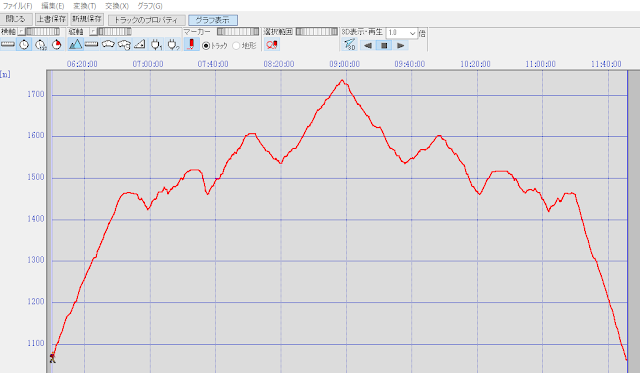Click the 06:20:00 time axis label

tap(82, 64)
